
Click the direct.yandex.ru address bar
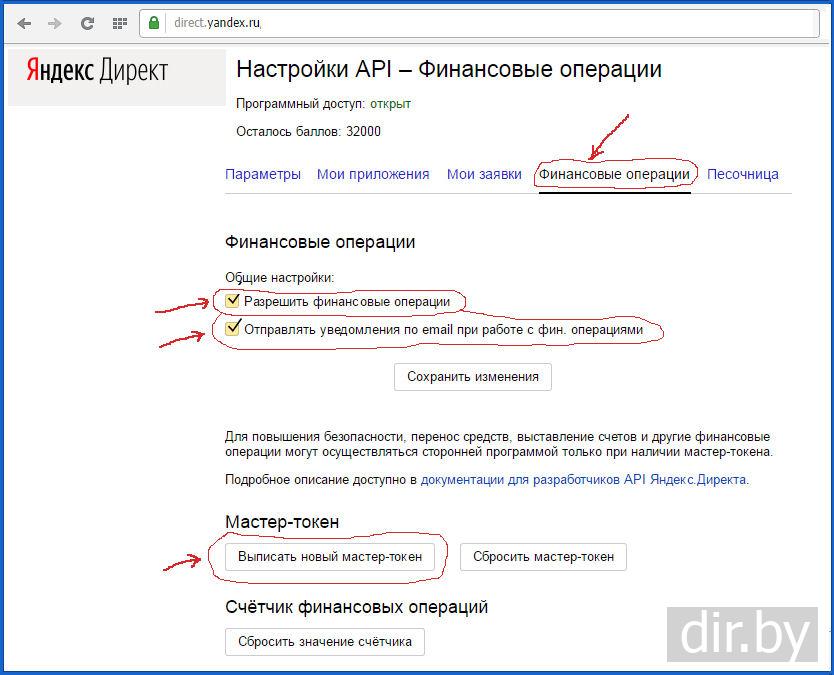pos(479,23)
